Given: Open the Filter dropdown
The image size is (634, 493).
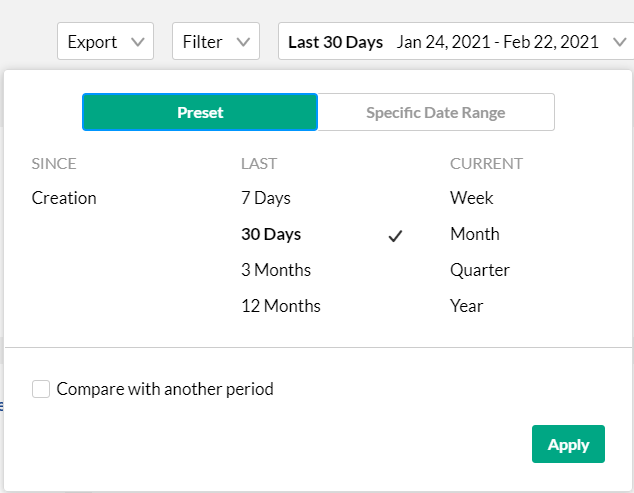Looking at the screenshot, I should point(215,42).
